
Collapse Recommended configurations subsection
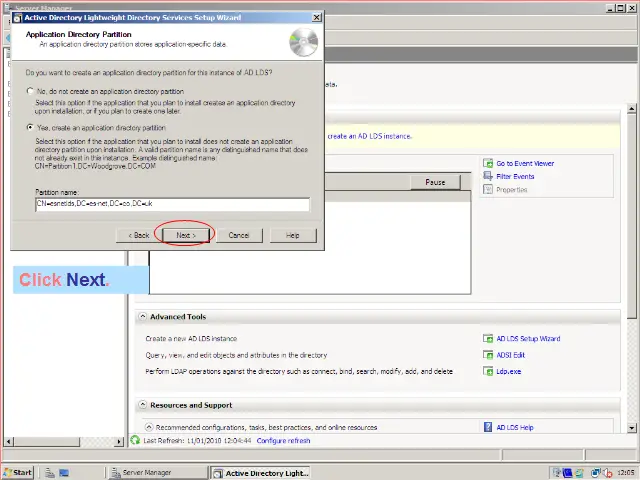[x=149, y=427]
